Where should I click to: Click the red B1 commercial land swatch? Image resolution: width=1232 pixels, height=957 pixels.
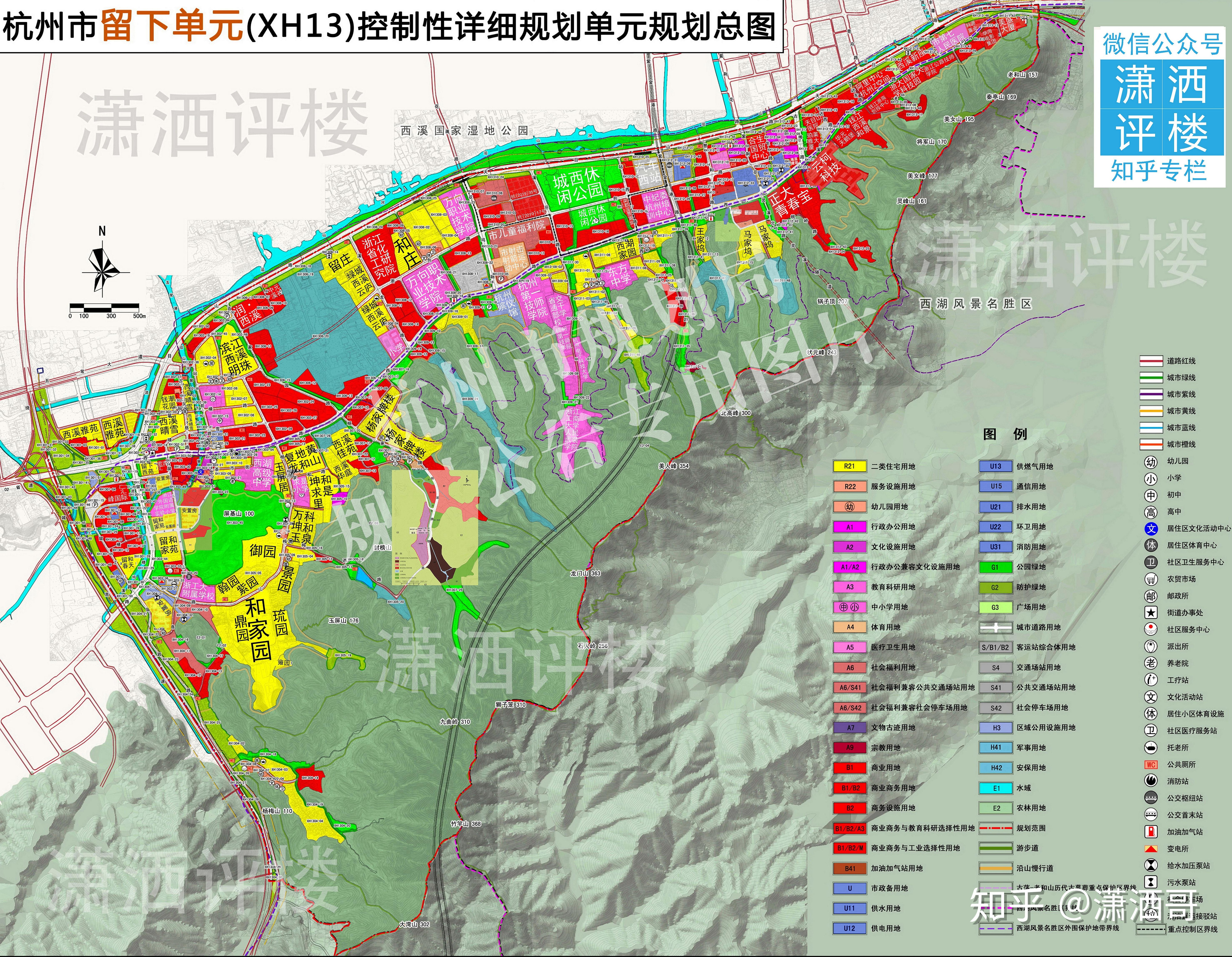pos(850,768)
